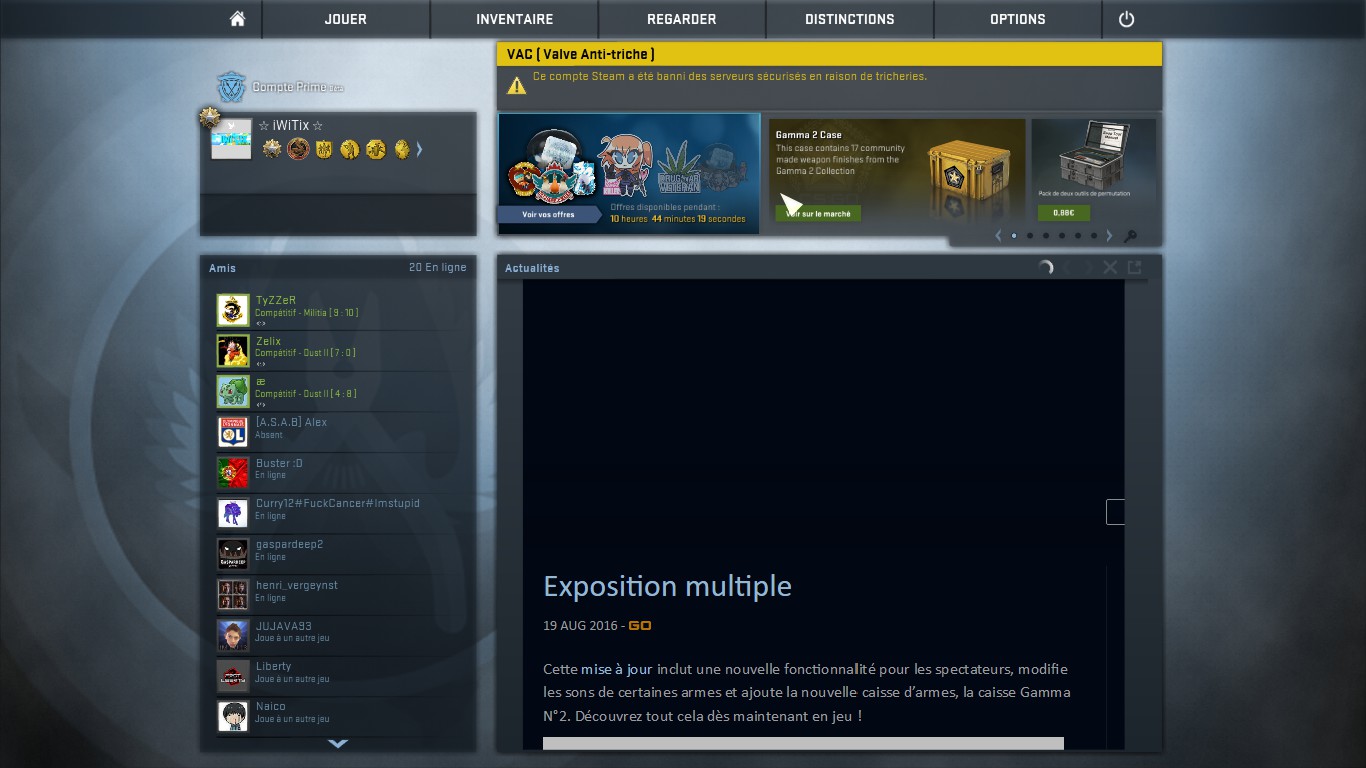Open the Exposition multiple headline

pyautogui.click(x=667, y=586)
